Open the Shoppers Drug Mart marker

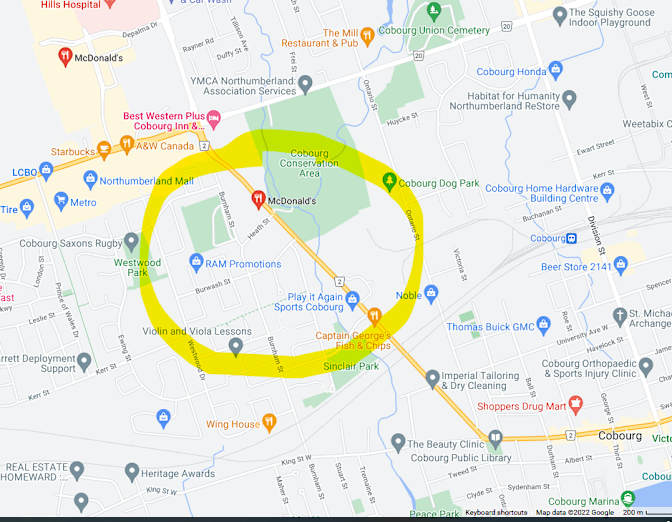pyautogui.click(x=576, y=405)
